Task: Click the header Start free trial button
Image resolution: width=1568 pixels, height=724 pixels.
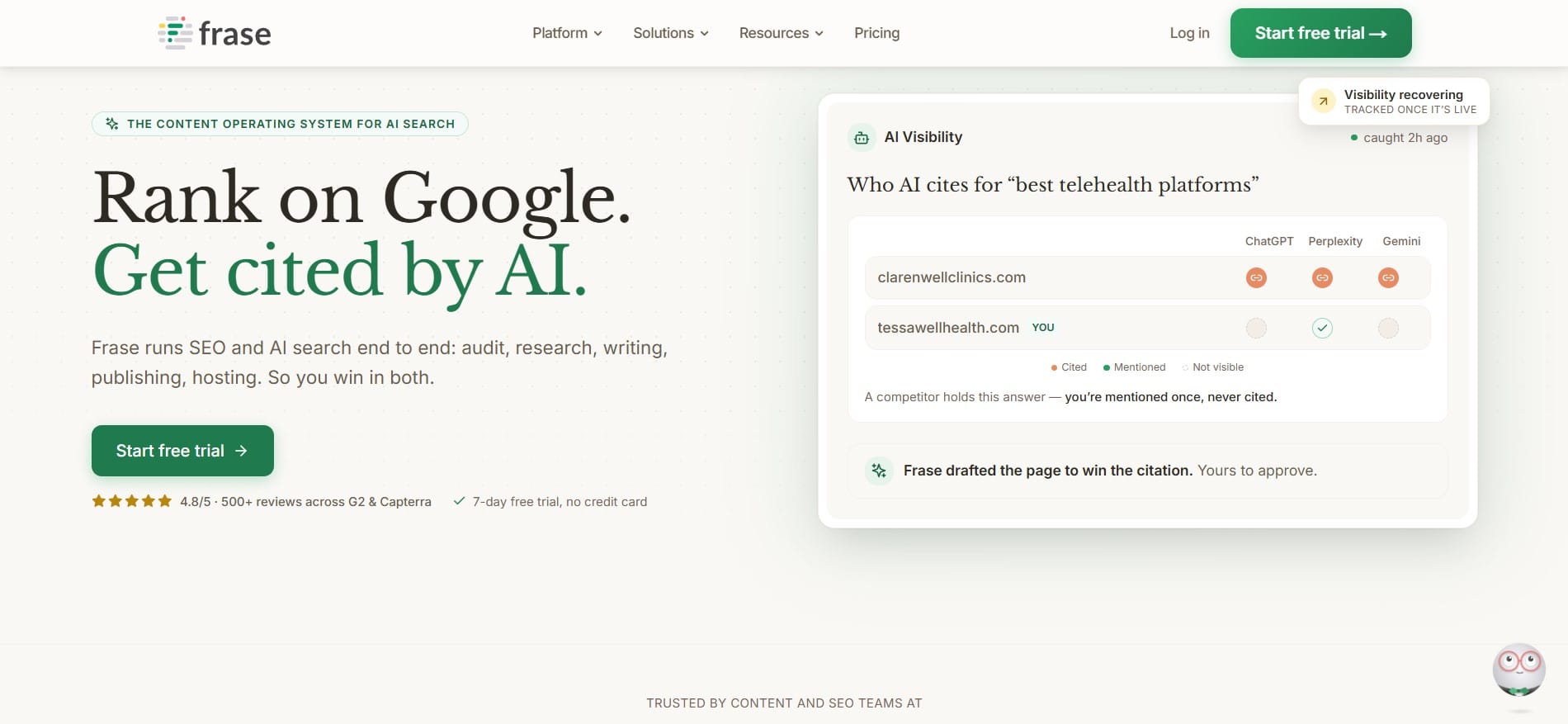Action: tap(1320, 33)
